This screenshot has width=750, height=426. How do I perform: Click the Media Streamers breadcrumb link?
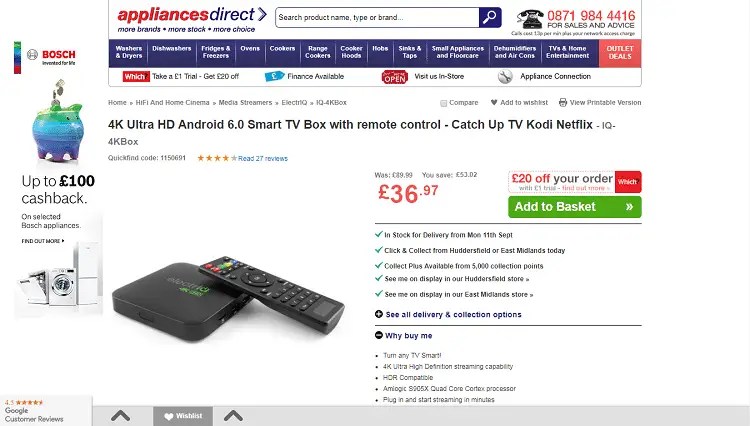click(x=245, y=103)
